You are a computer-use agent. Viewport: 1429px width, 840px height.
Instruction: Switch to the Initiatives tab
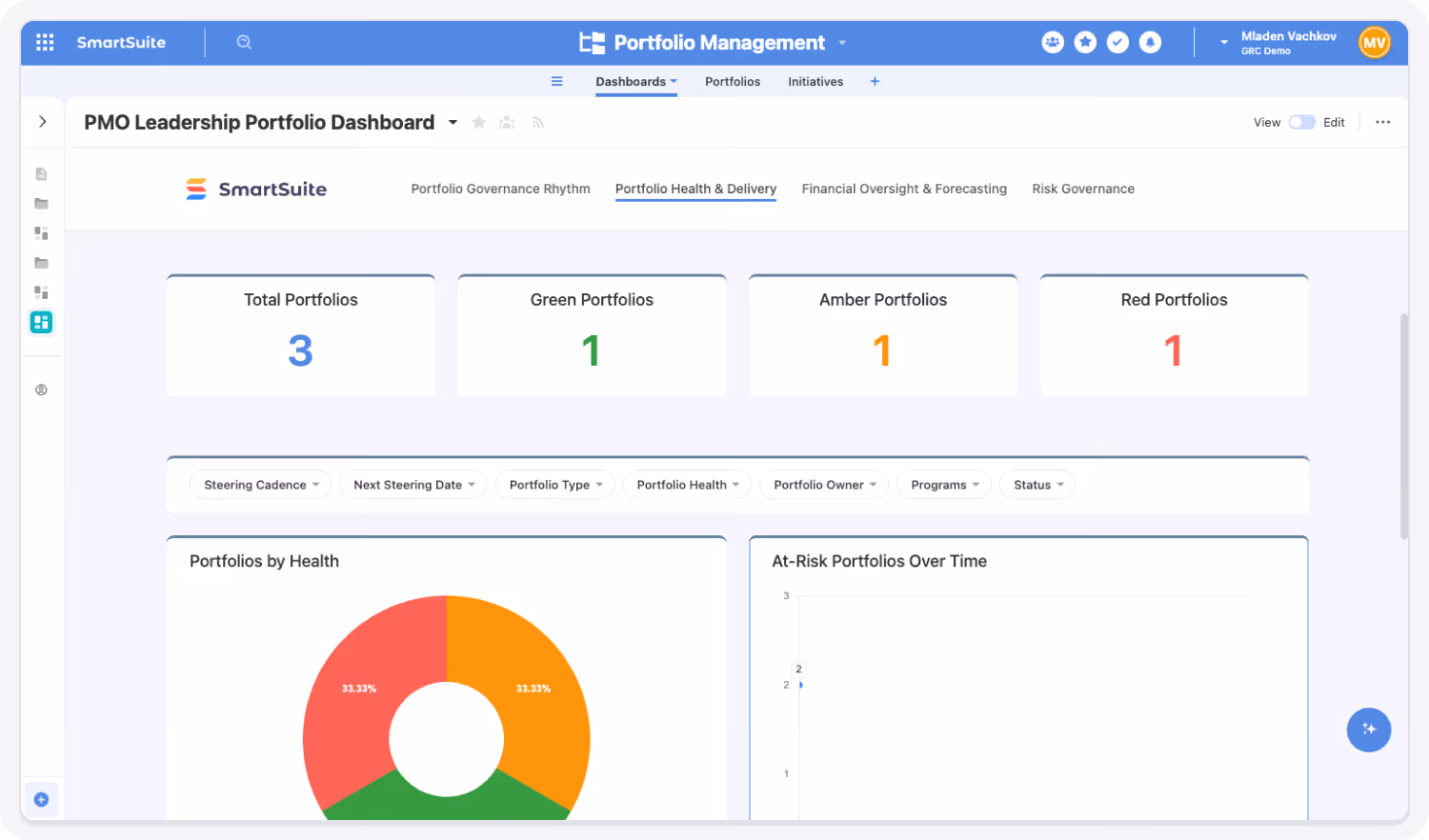click(x=815, y=81)
